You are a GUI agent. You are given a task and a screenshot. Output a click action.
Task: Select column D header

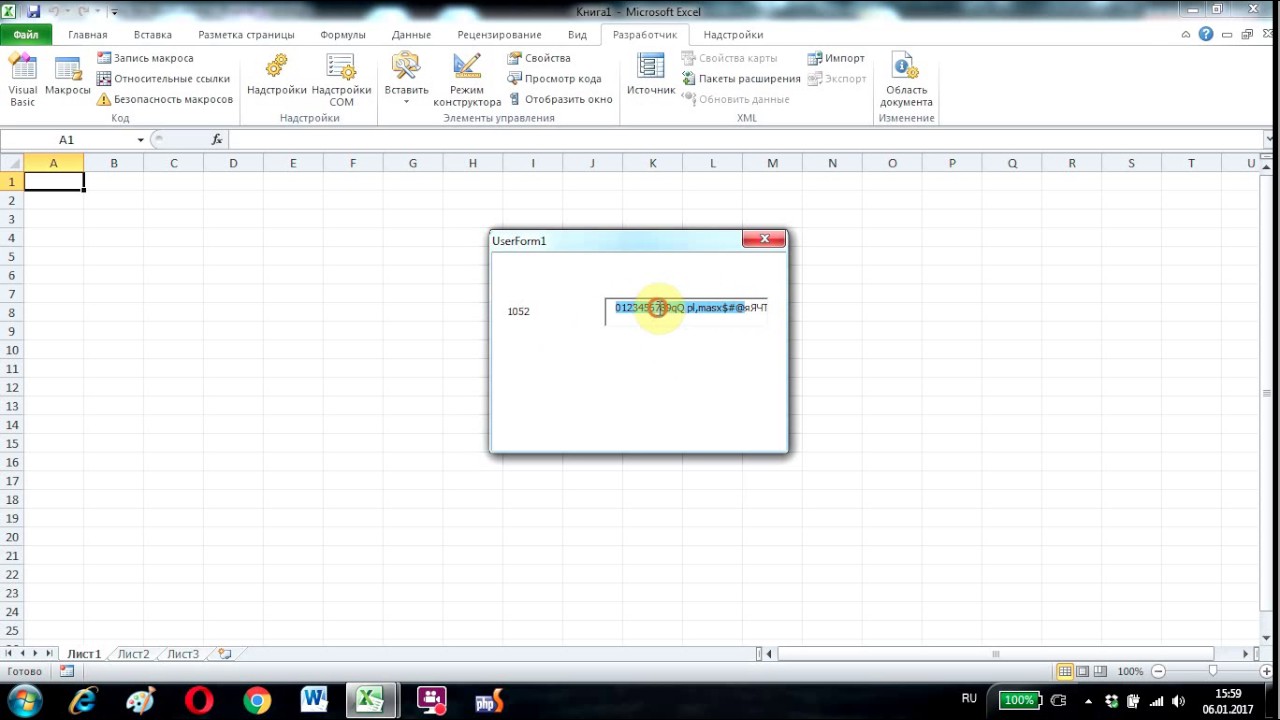233,163
